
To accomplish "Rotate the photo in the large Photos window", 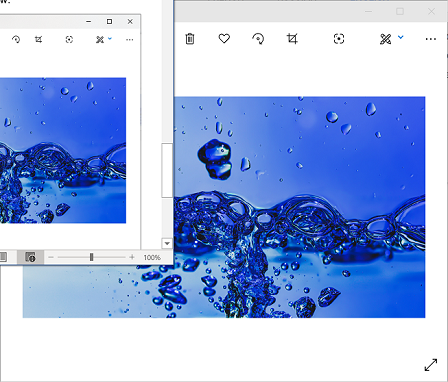I will pyautogui.click(x=258, y=39).
